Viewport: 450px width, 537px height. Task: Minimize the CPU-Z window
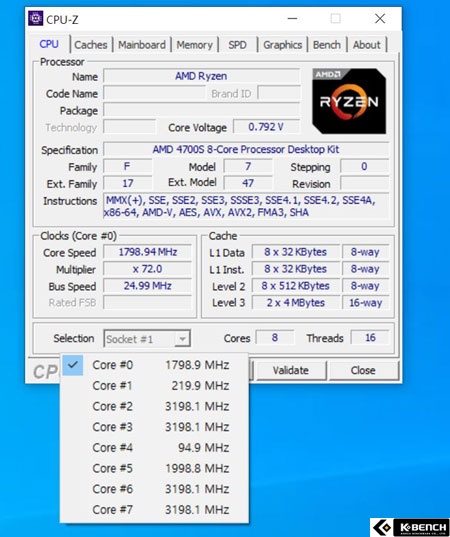pyautogui.click(x=292, y=18)
